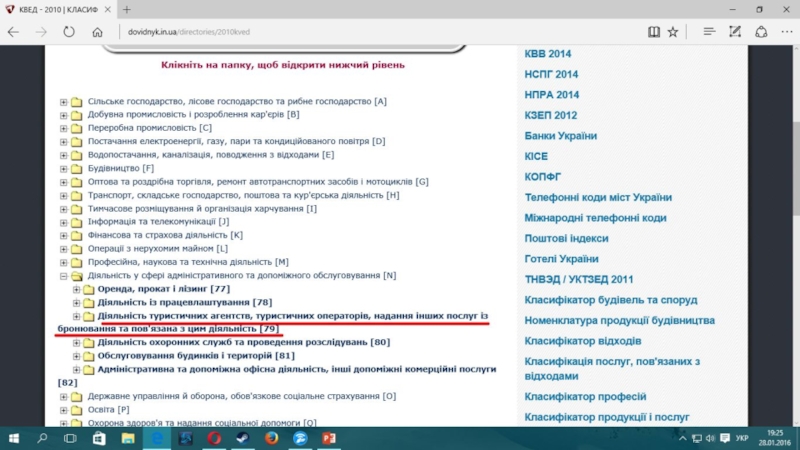Open the Share icon in Edge toolbar
The width and height of the screenshot is (800, 450).
coord(761,32)
